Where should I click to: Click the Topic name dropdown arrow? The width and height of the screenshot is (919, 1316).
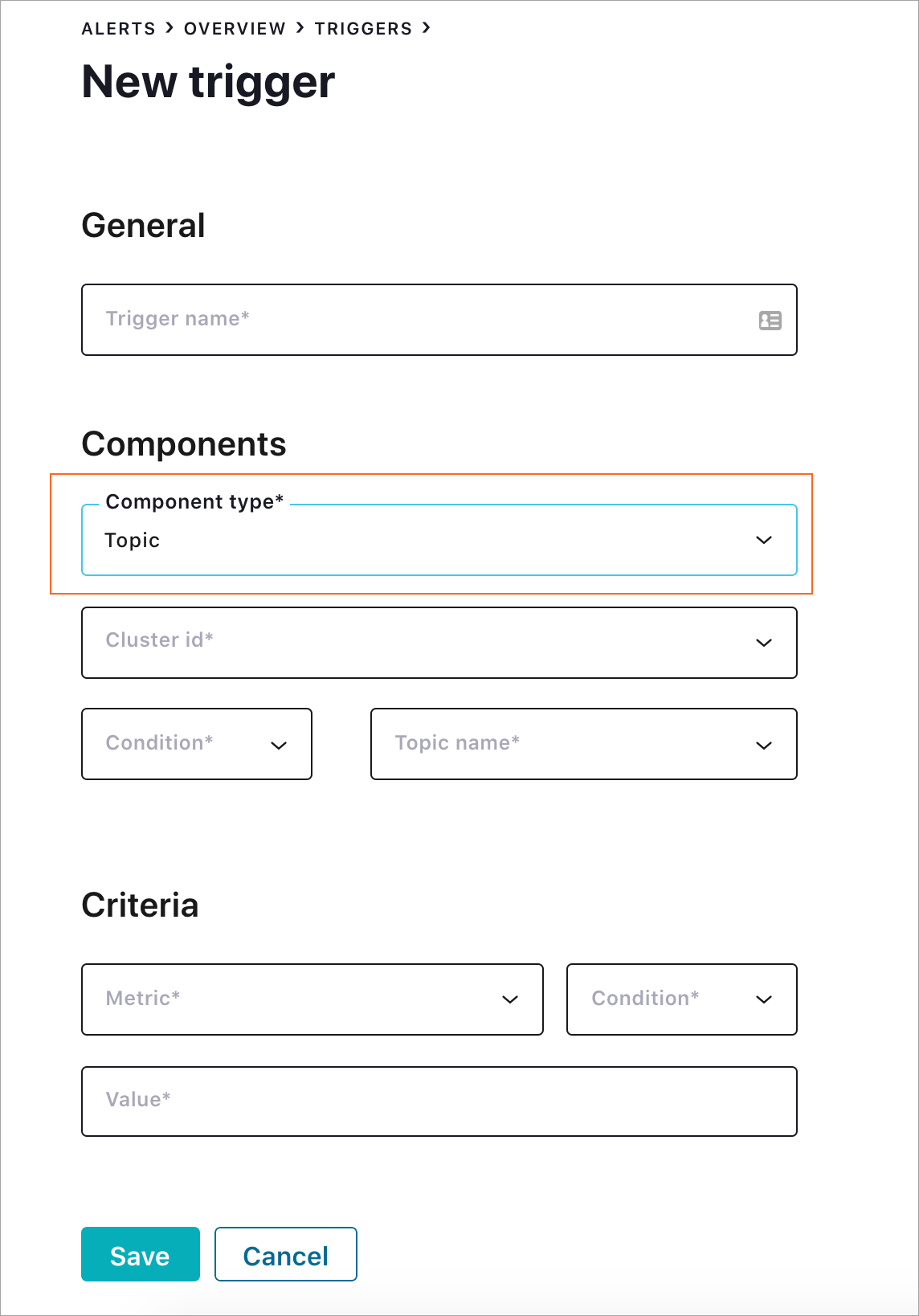click(x=764, y=746)
